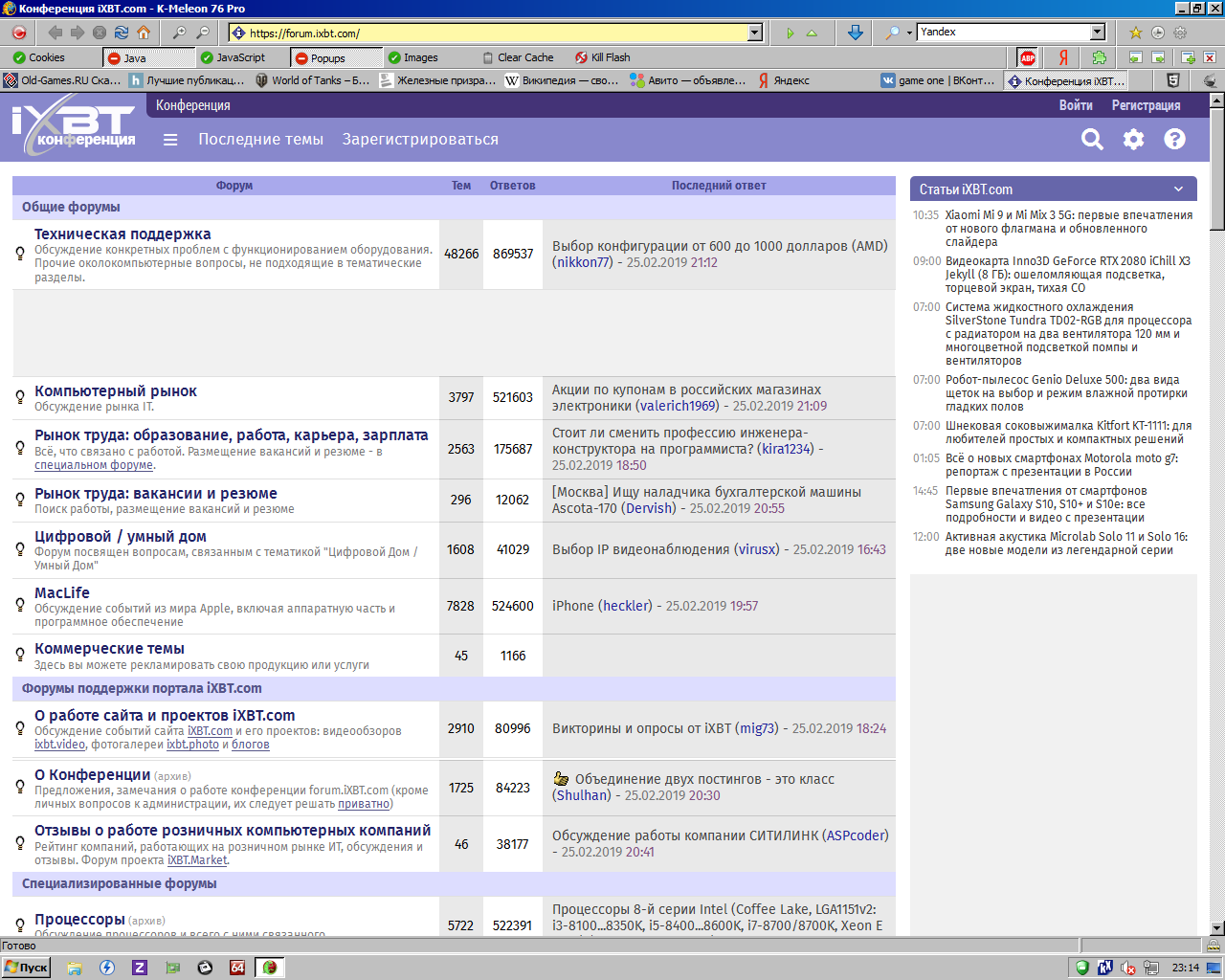Open forum settings gear icon
This screenshot has width=1225, height=980.
click(1133, 140)
